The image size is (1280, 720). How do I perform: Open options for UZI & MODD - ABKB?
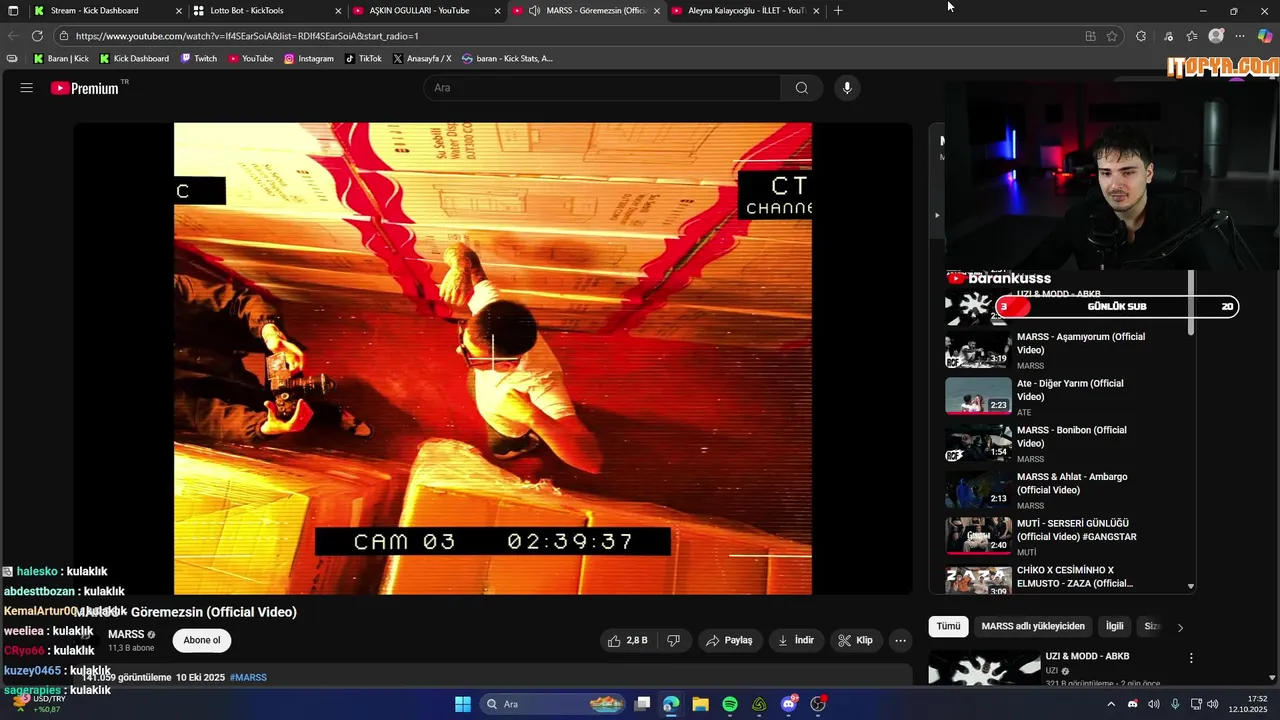[1191, 658]
